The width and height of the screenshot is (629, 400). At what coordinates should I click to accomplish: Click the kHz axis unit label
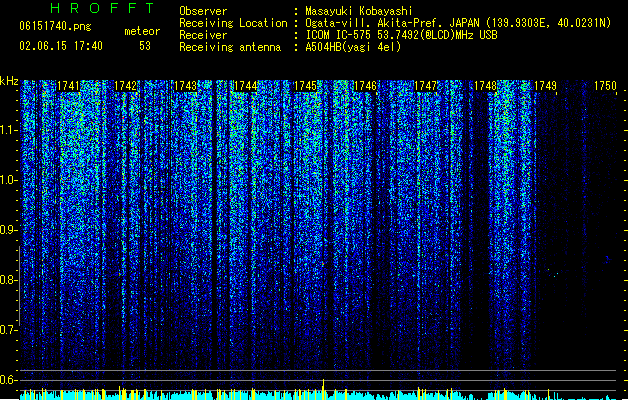(x=9, y=81)
